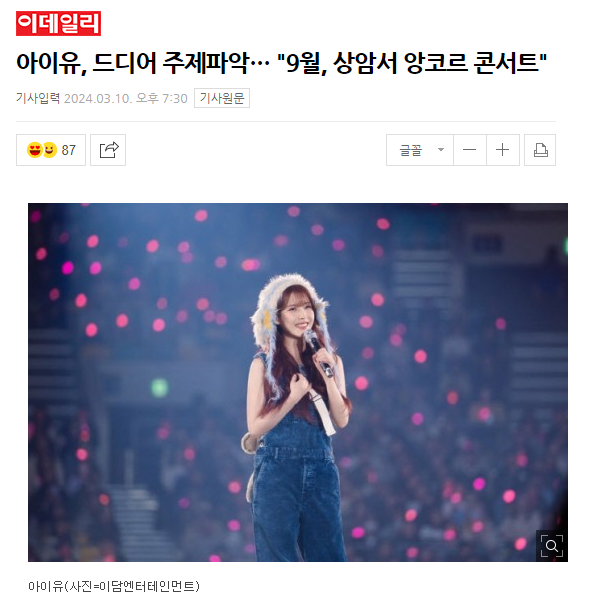This screenshot has width=591, height=601.
Task: Click the photo caption 아이유(사진=이담엔터테인먼트)
Action: click(x=114, y=586)
